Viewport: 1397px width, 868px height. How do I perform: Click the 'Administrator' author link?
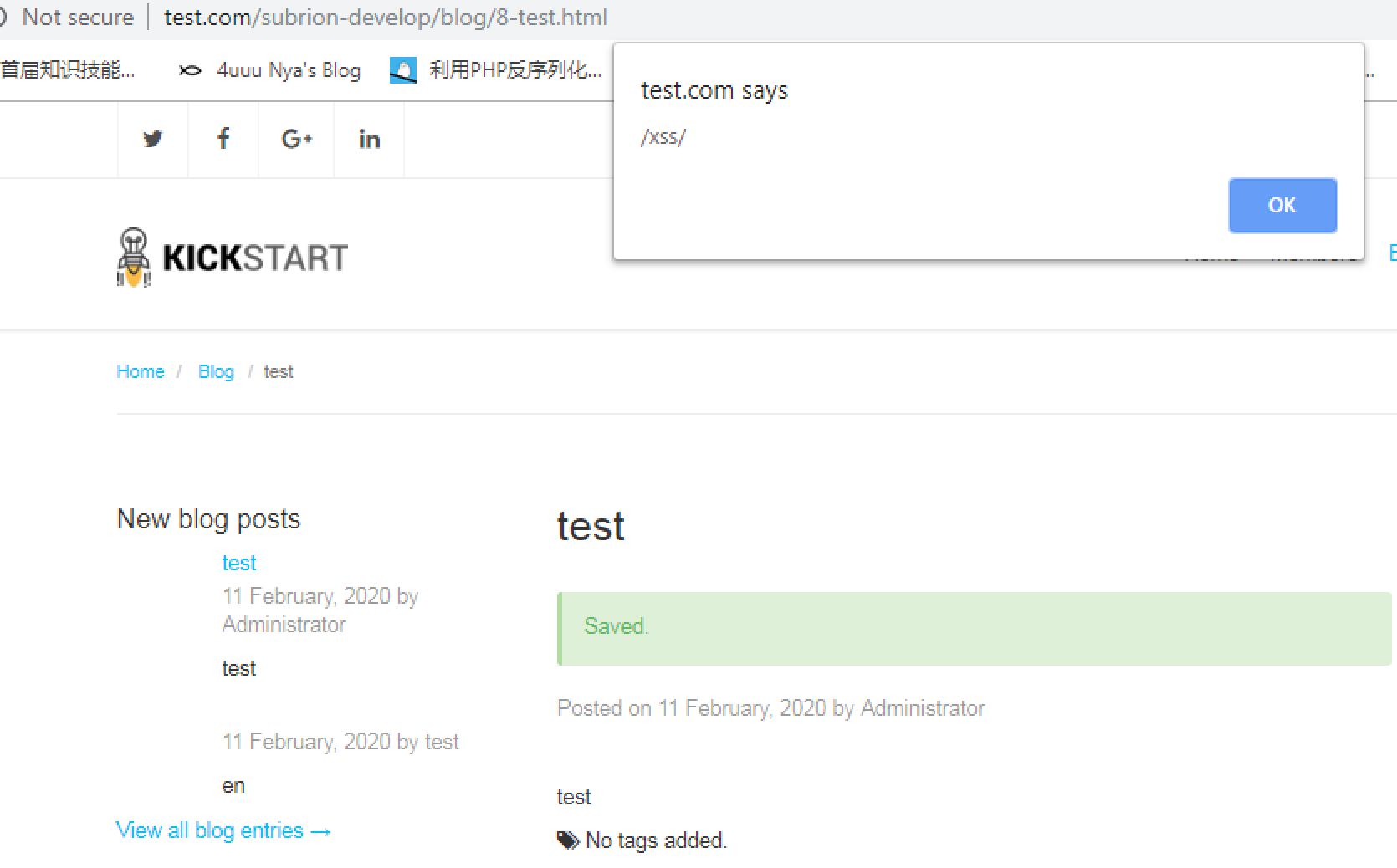[x=922, y=707]
